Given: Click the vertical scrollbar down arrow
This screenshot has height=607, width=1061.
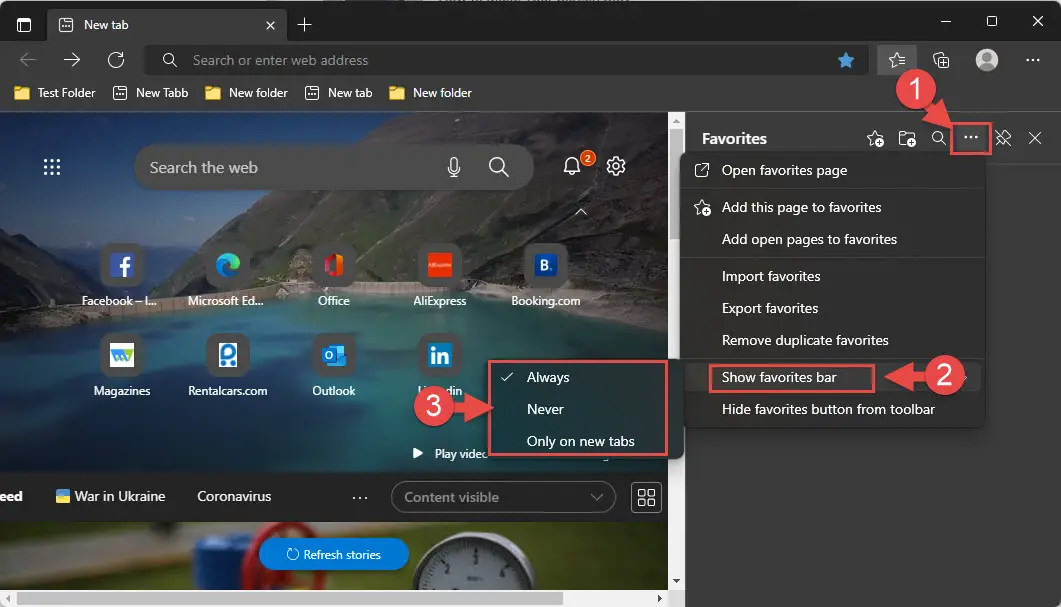Looking at the screenshot, I should pyautogui.click(x=676, y=581).
